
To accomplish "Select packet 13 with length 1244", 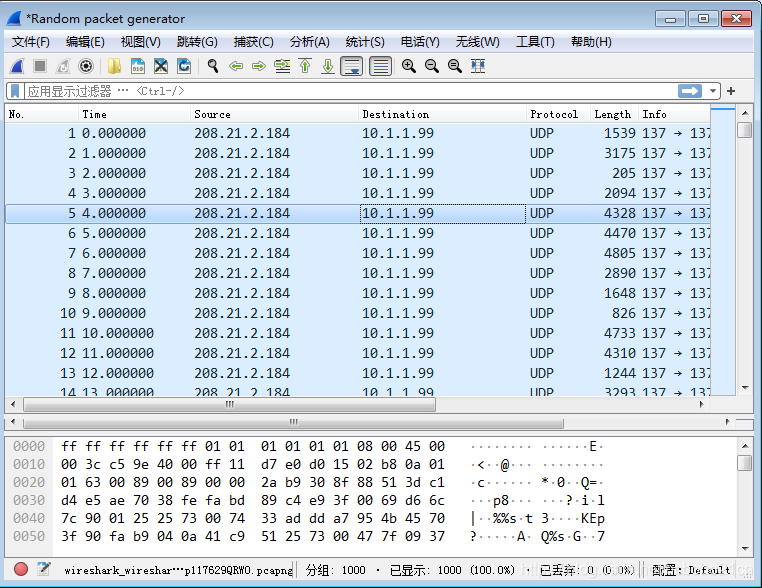I will pos(358,373).
